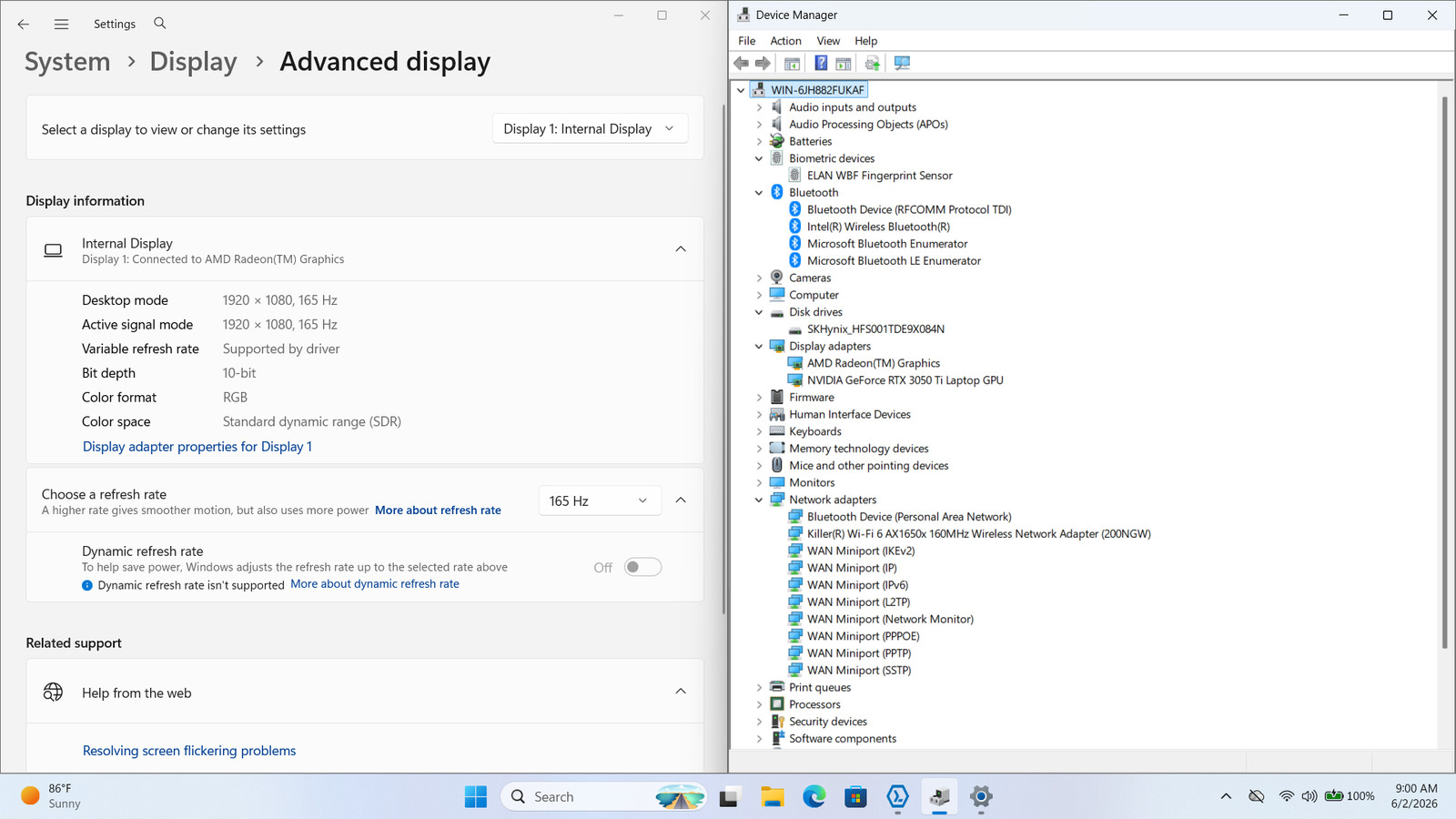Select Intel(R) Wireless Bluetooth(R) device
Viewport: 1456px width, 819px height.
[878, 227]
